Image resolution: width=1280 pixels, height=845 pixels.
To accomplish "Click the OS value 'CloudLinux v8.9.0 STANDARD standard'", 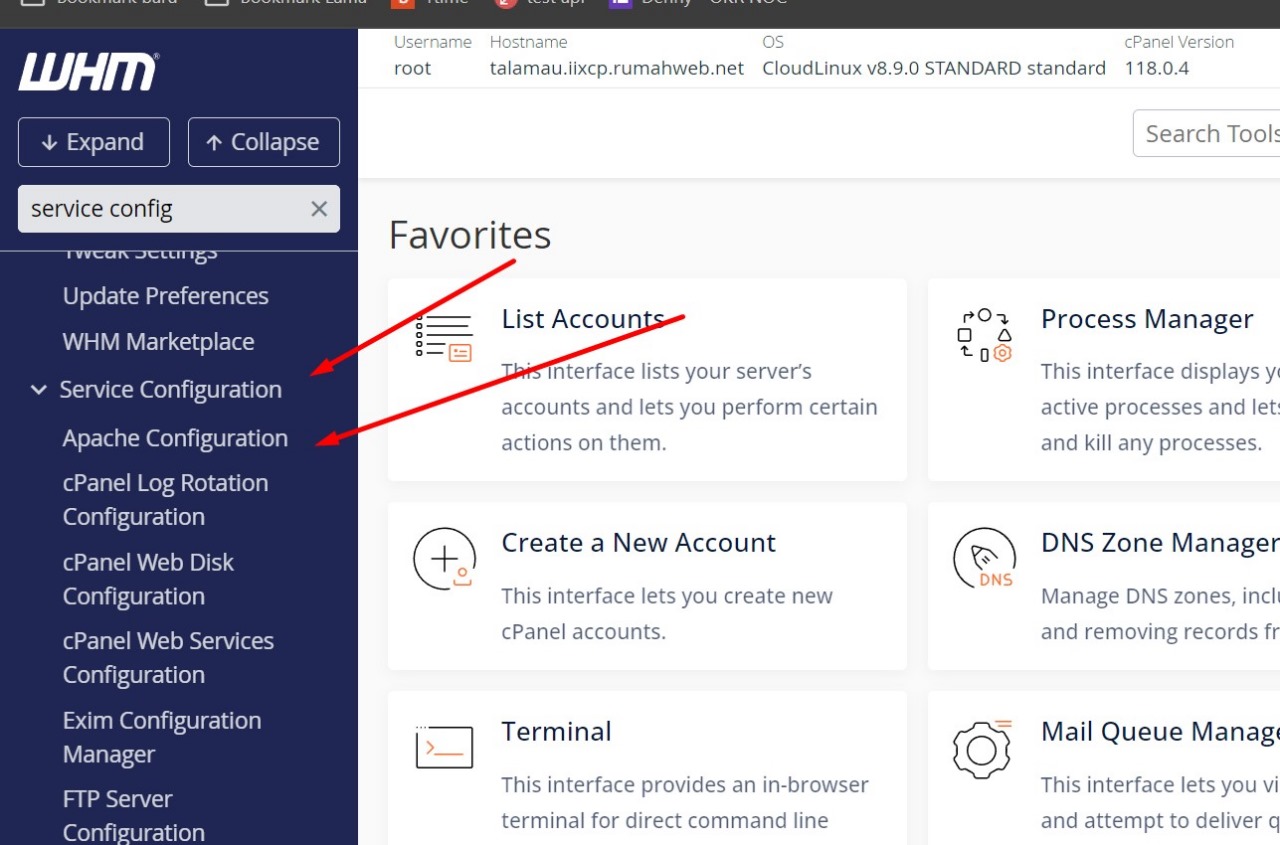I will pyautogui.click(x=934, y=68).
